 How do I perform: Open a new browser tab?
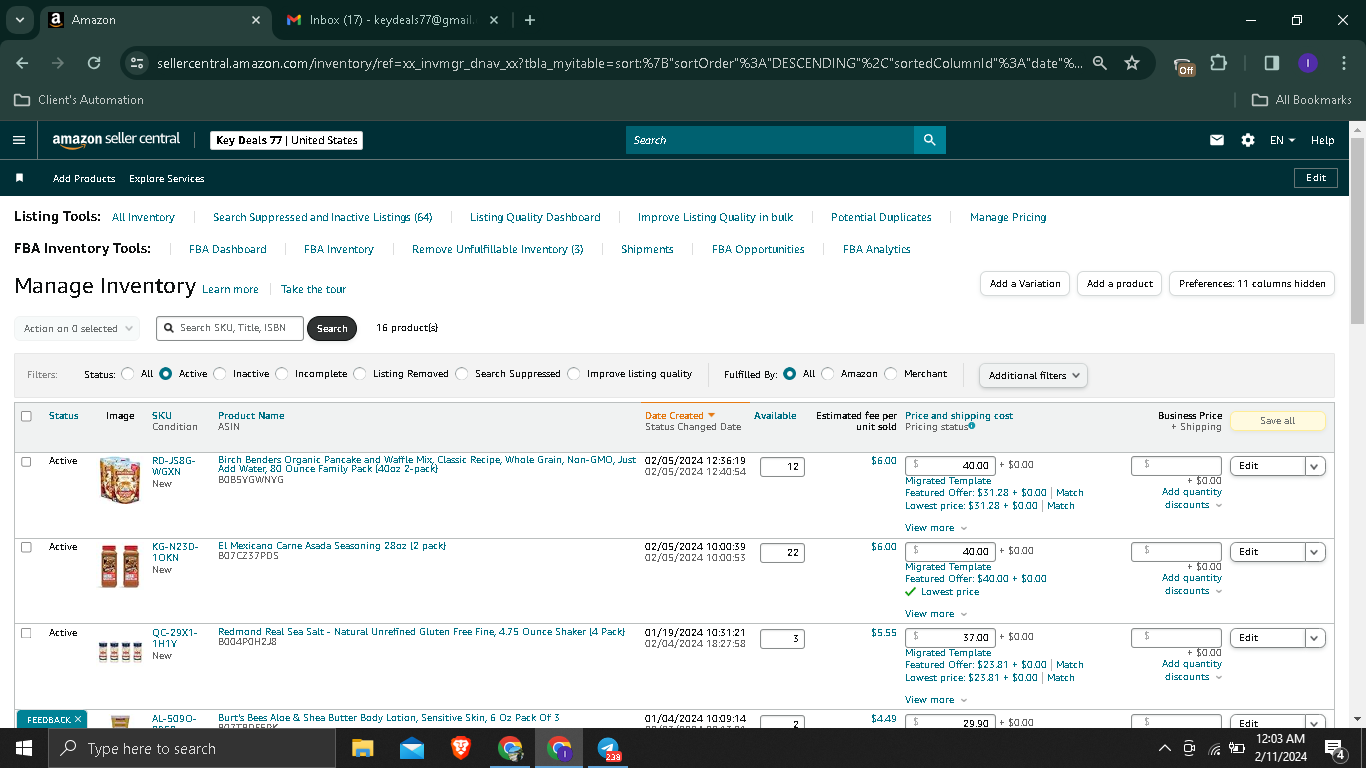[x=530, y=20]
